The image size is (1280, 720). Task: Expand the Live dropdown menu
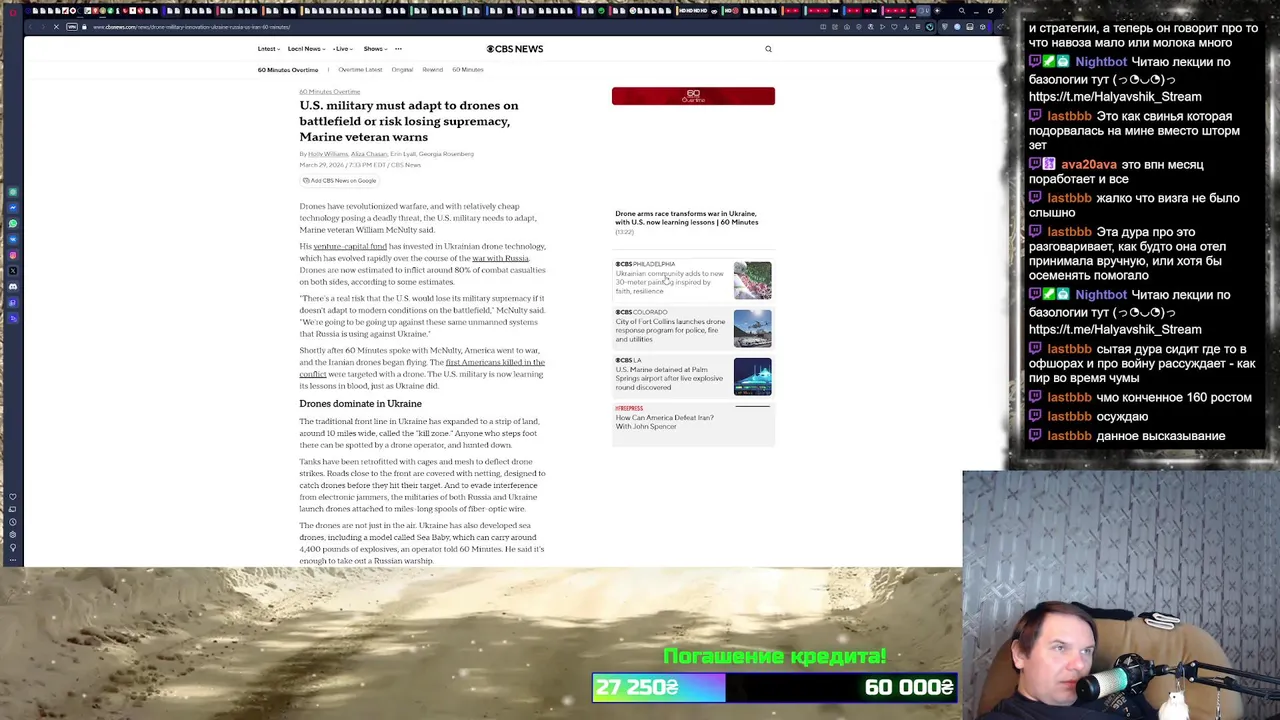(343, 49)
